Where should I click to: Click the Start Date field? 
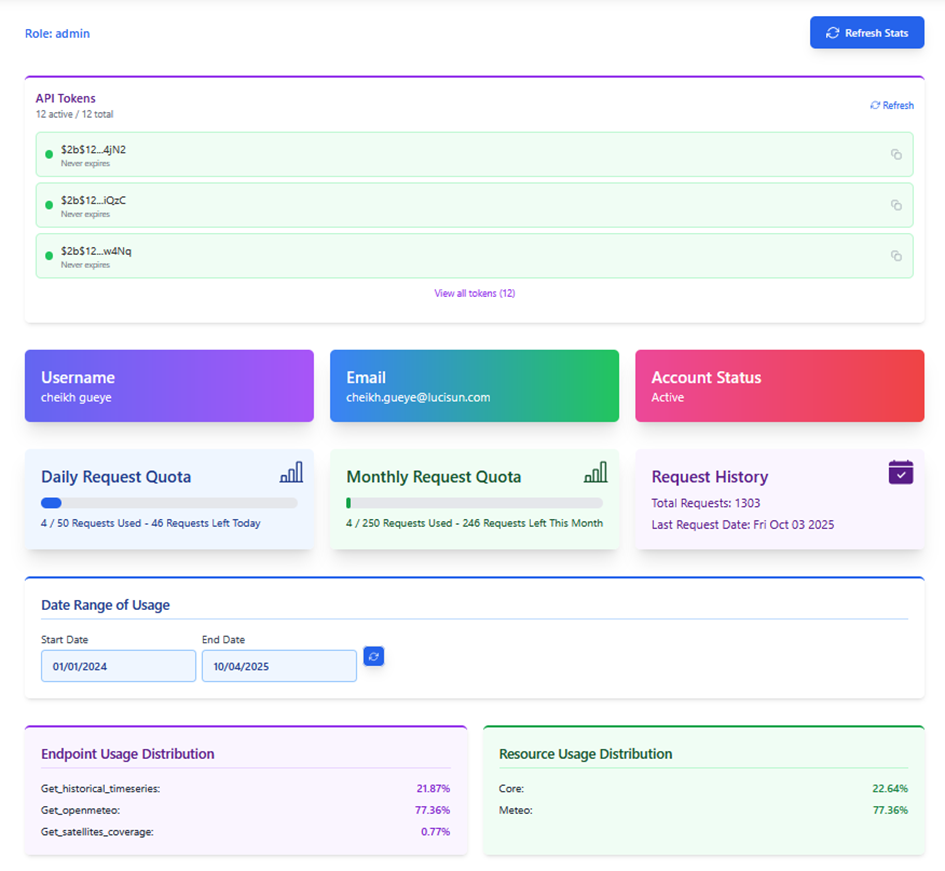[118, 666]
